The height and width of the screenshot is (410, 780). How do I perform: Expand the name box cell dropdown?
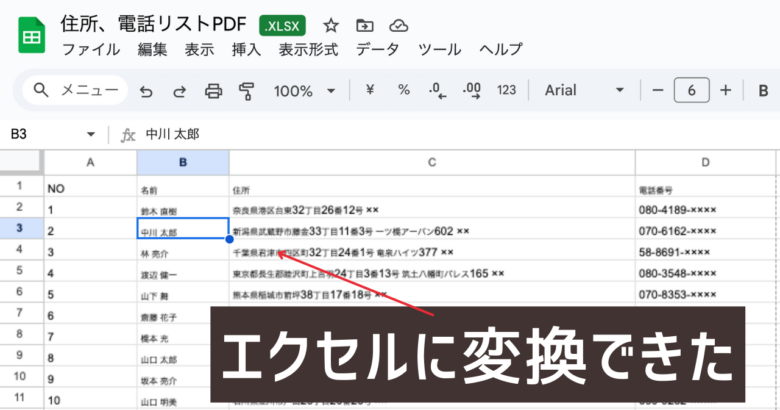click(x=91, y=134)
